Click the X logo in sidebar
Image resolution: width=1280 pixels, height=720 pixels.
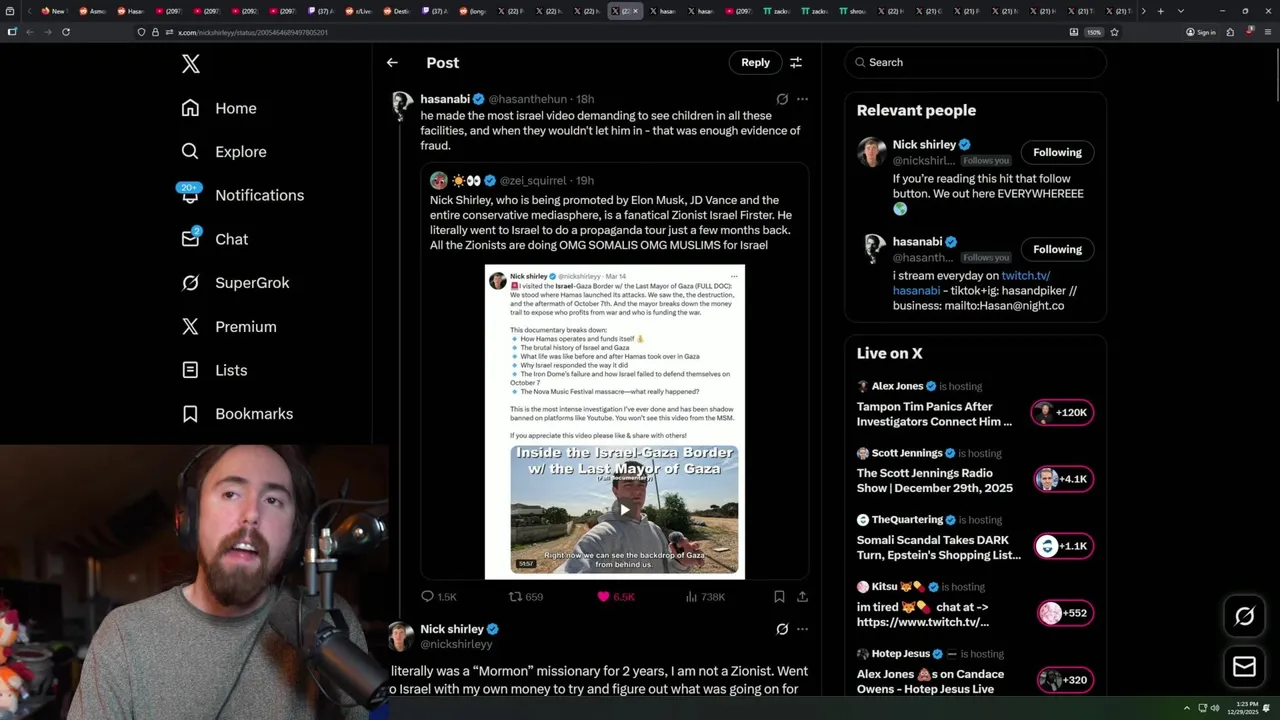click(x=191, y=64)
